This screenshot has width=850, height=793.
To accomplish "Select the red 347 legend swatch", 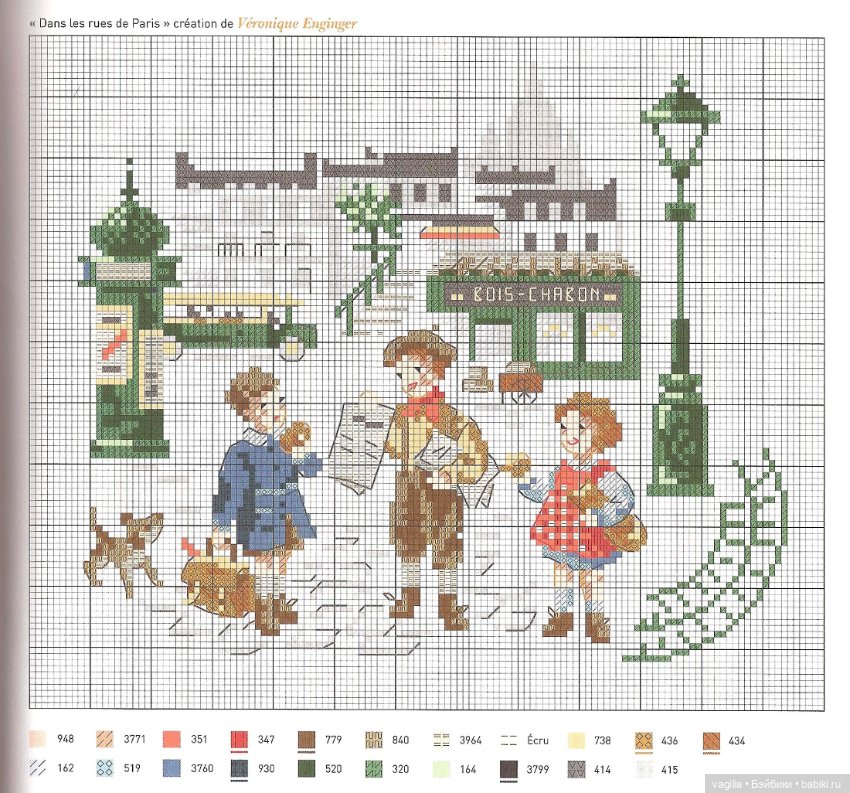I will click(x=240, y=741).
